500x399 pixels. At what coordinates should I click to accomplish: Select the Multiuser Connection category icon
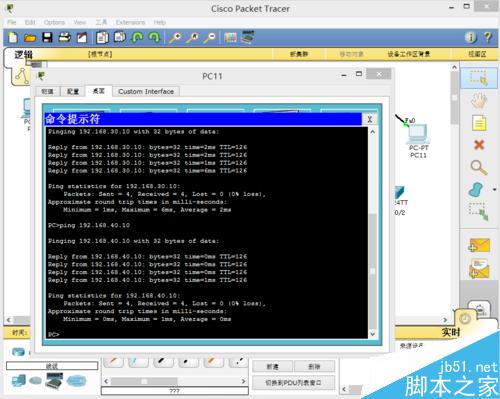76,380
